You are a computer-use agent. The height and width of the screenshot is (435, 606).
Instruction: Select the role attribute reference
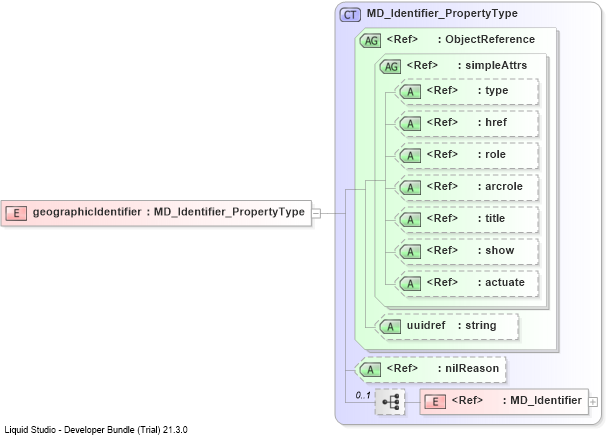click(469, 156)
